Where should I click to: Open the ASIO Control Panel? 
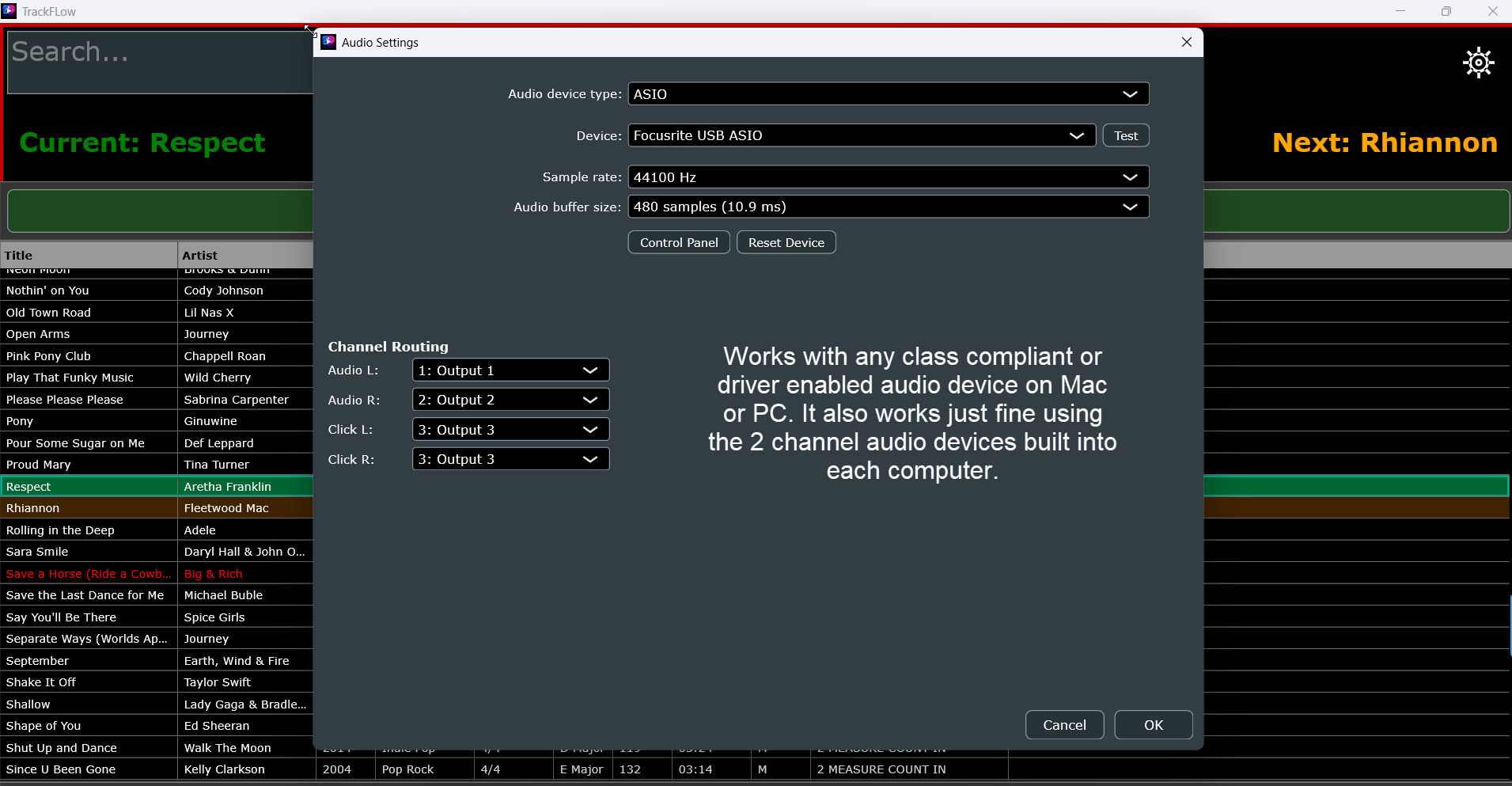pyautogui.click(x=678, y=242)
